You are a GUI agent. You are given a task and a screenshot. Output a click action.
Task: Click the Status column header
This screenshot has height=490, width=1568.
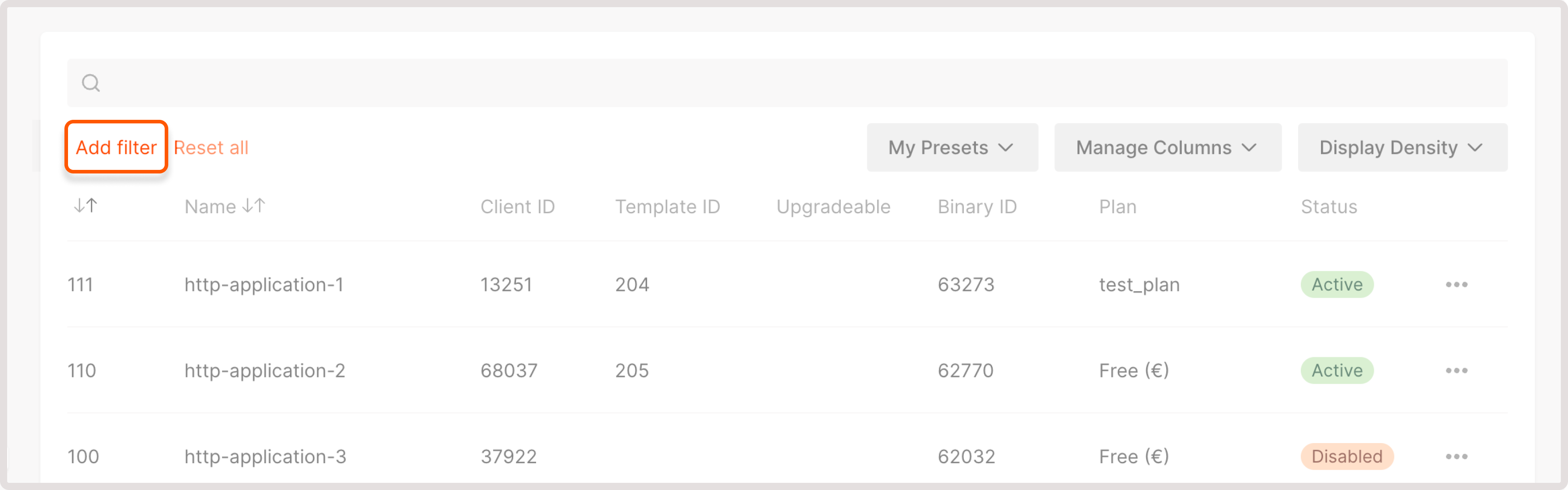pyautogui.click(x=1329, y=207)
